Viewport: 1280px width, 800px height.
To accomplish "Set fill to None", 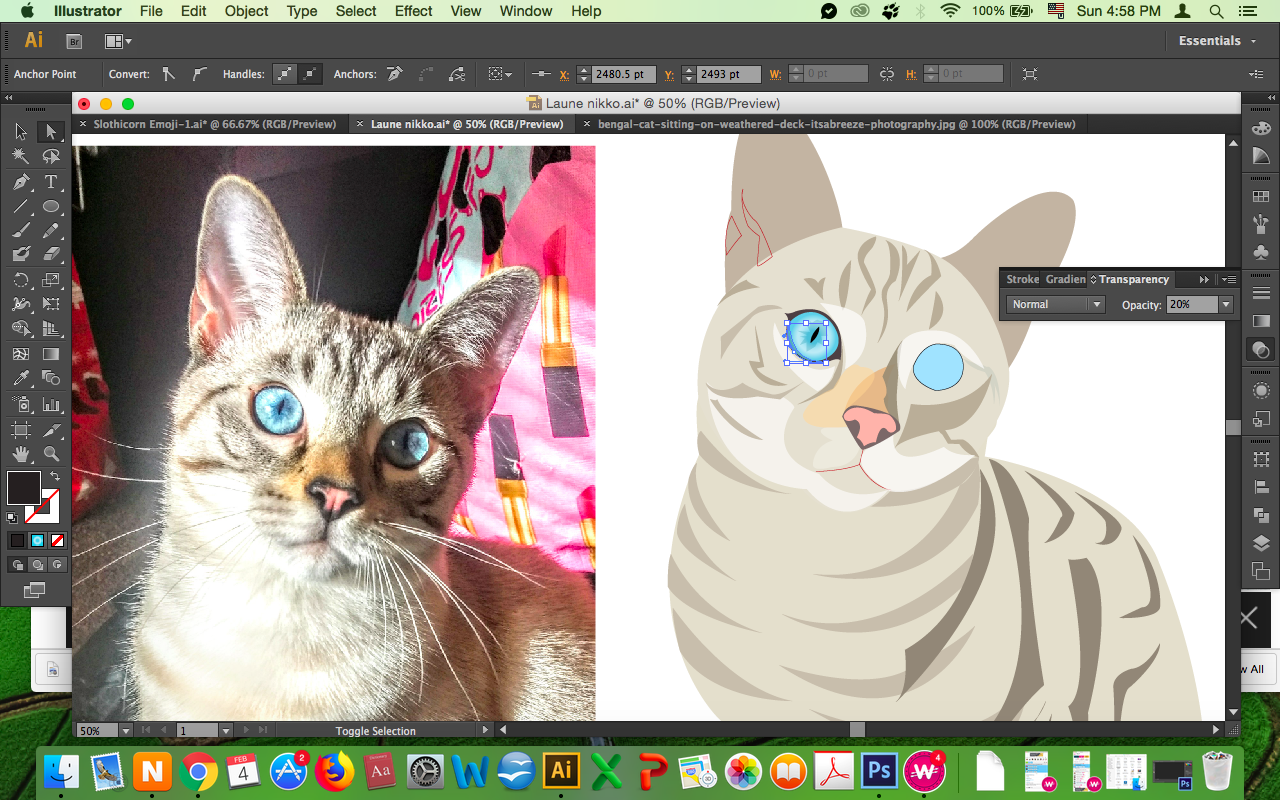I will (x=57, y=540).
